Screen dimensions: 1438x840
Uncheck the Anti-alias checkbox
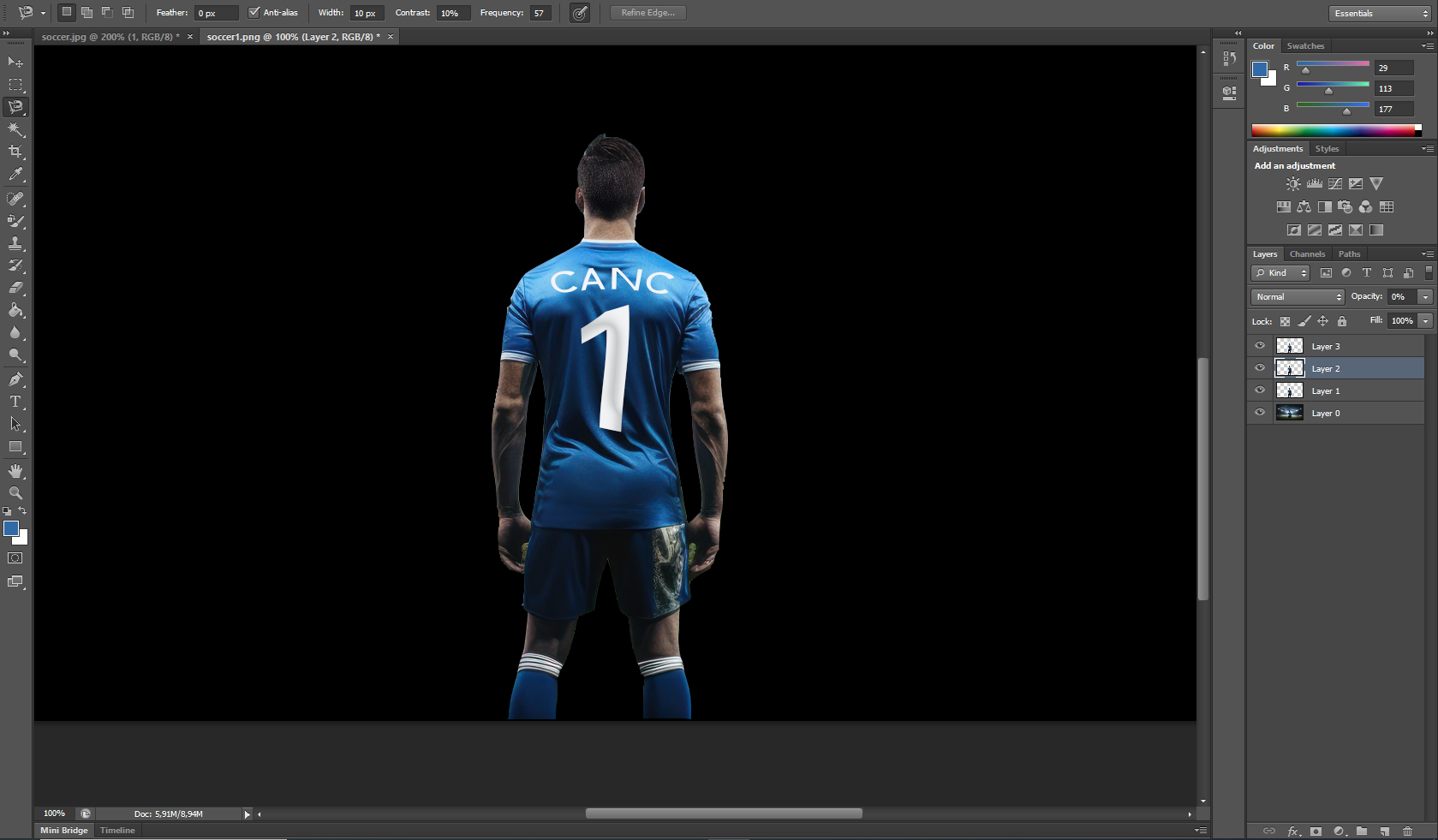pos(254,13)
